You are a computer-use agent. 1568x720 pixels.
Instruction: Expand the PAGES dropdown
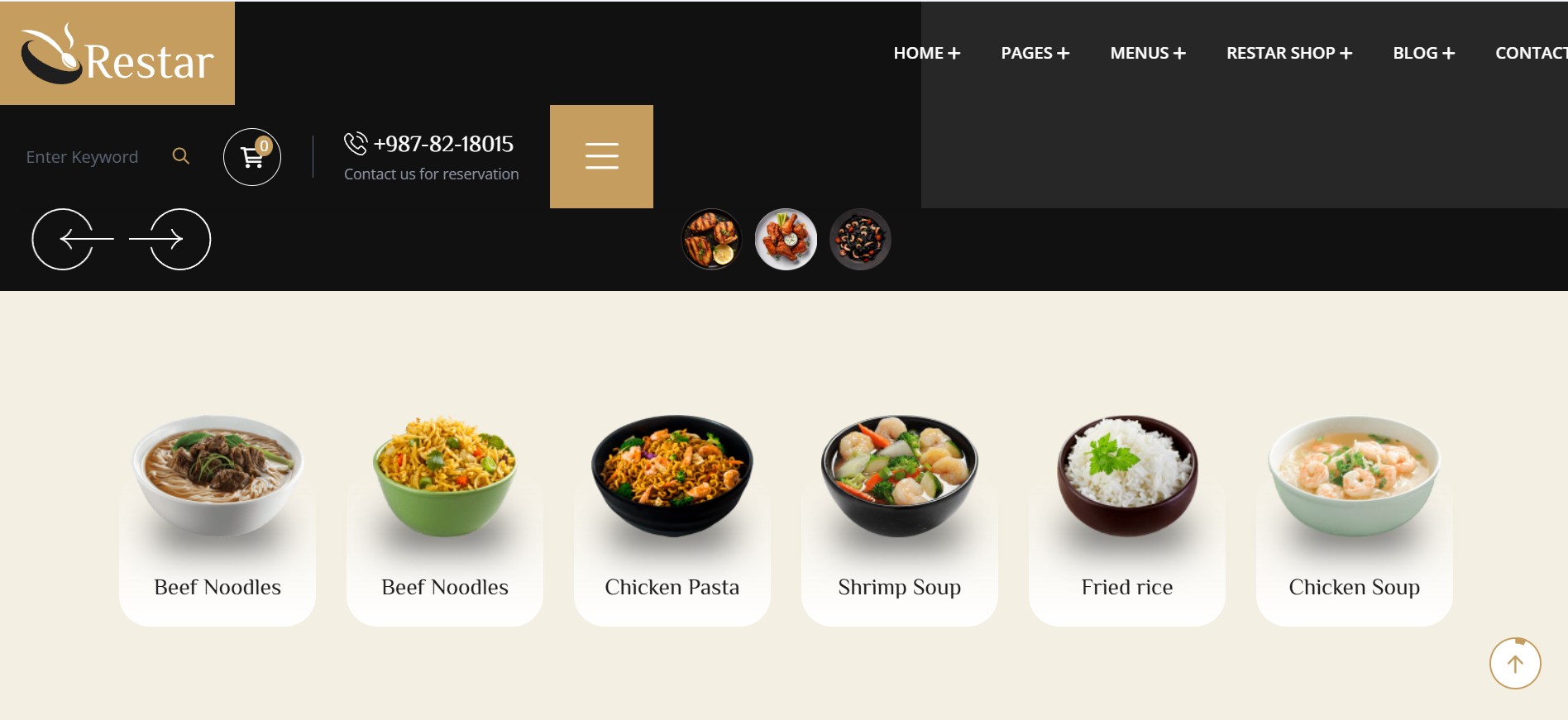point(1035,53)
